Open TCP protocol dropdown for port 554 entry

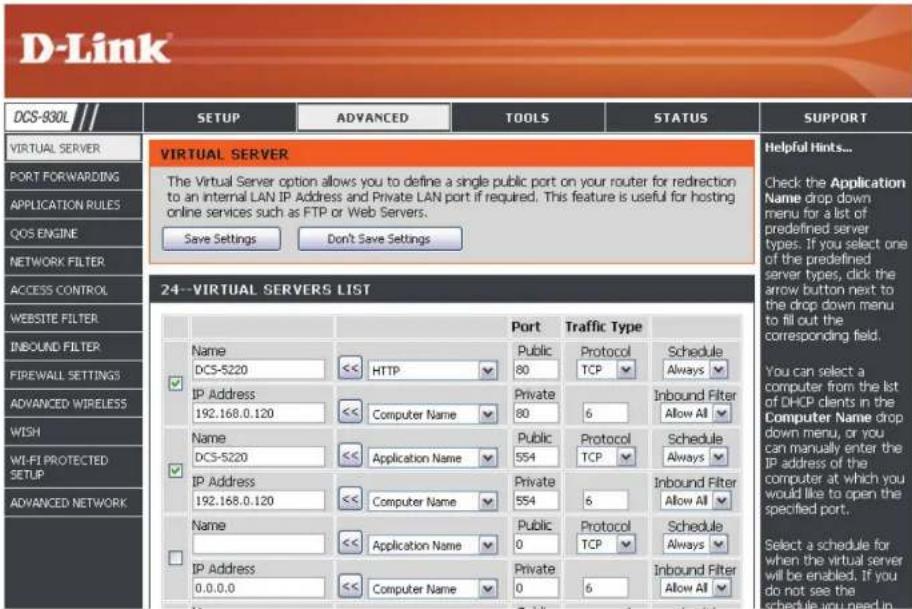tap(607, 457)
